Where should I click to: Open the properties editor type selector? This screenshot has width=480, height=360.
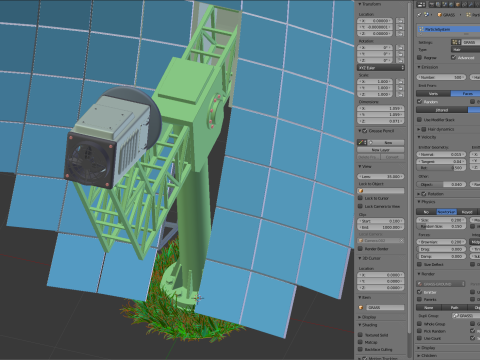tap(422, 4)
